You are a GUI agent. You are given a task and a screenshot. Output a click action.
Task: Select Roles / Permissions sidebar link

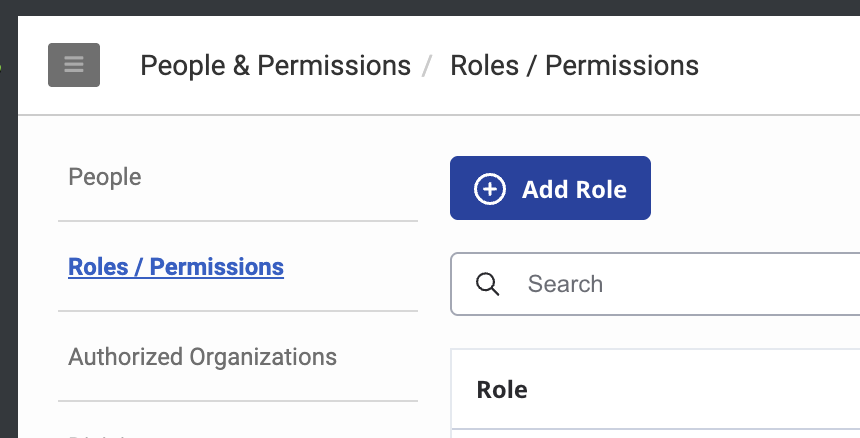(x=176, y=267)
